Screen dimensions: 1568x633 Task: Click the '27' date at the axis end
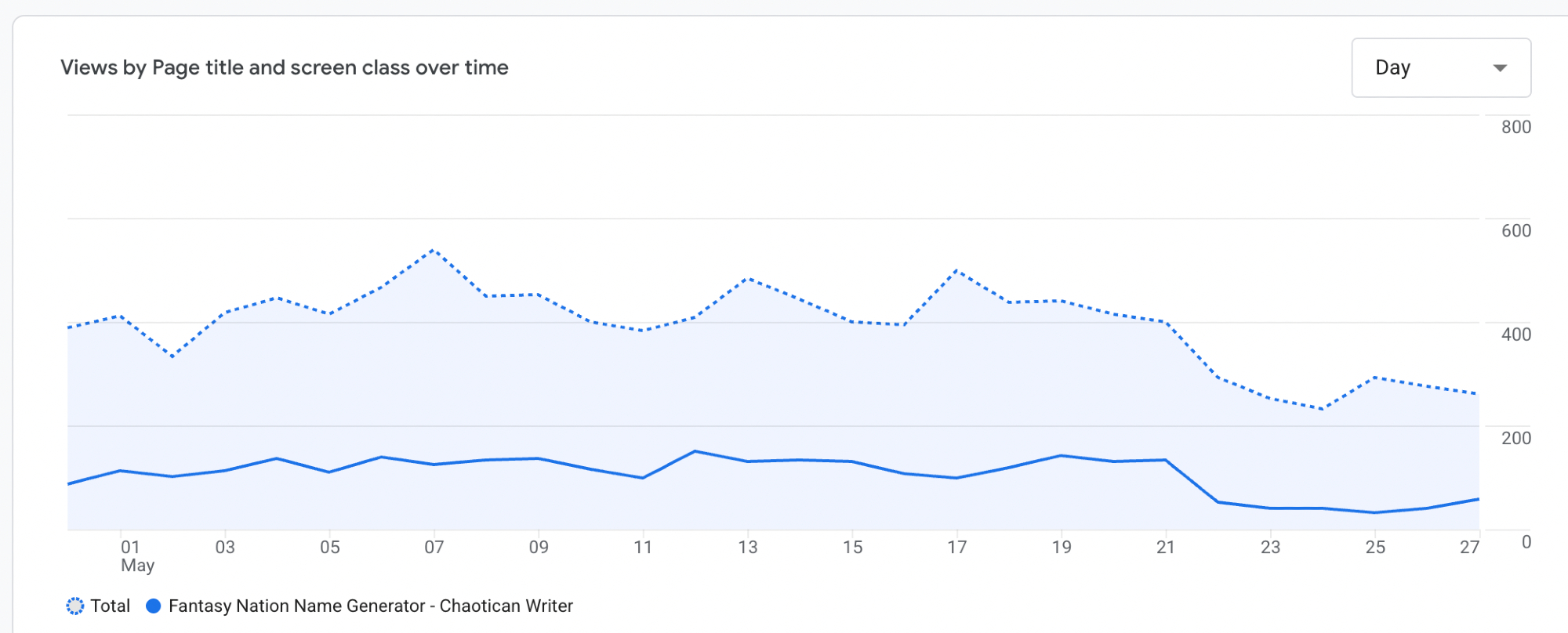pyautogui.click(x=1468, y=547)
